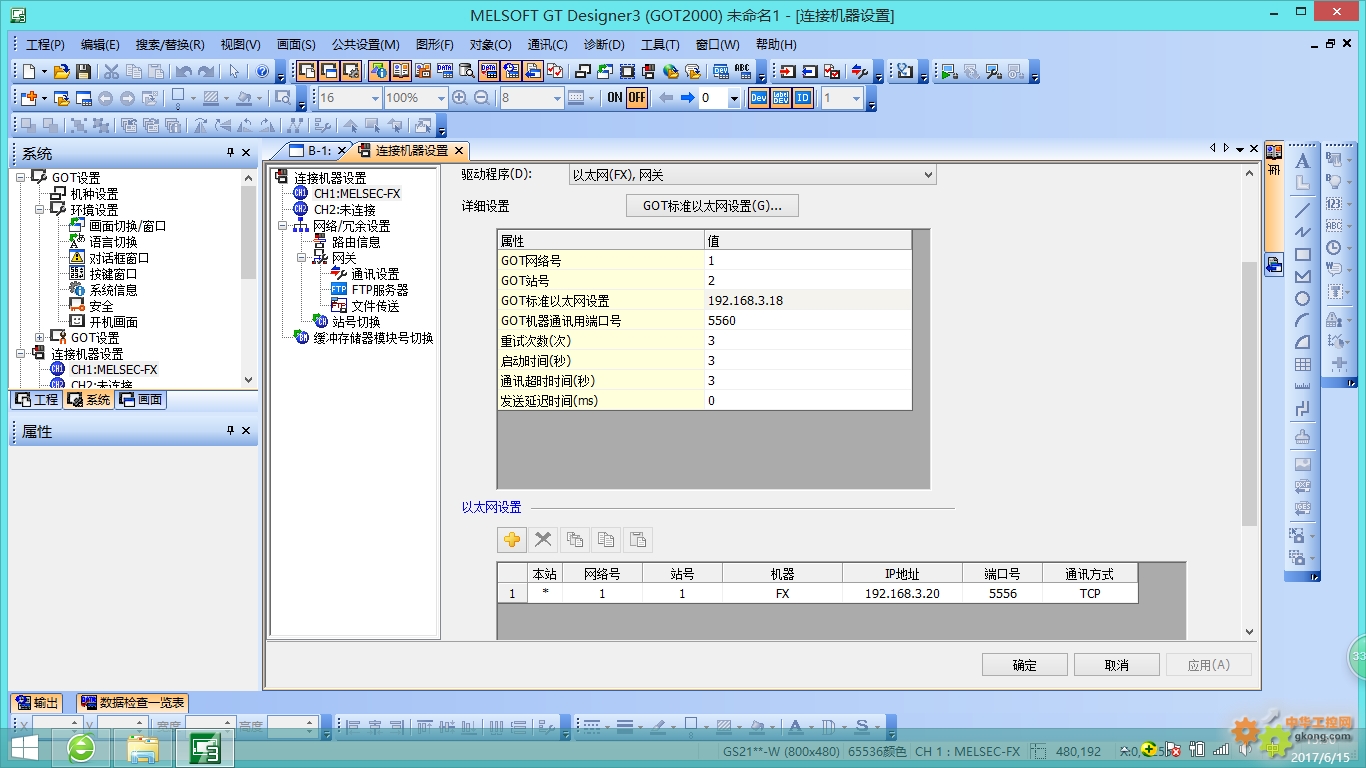This screenshot has width=1366, height=768.
Task: Select the Arc drawing tool
Action: 1302,321
